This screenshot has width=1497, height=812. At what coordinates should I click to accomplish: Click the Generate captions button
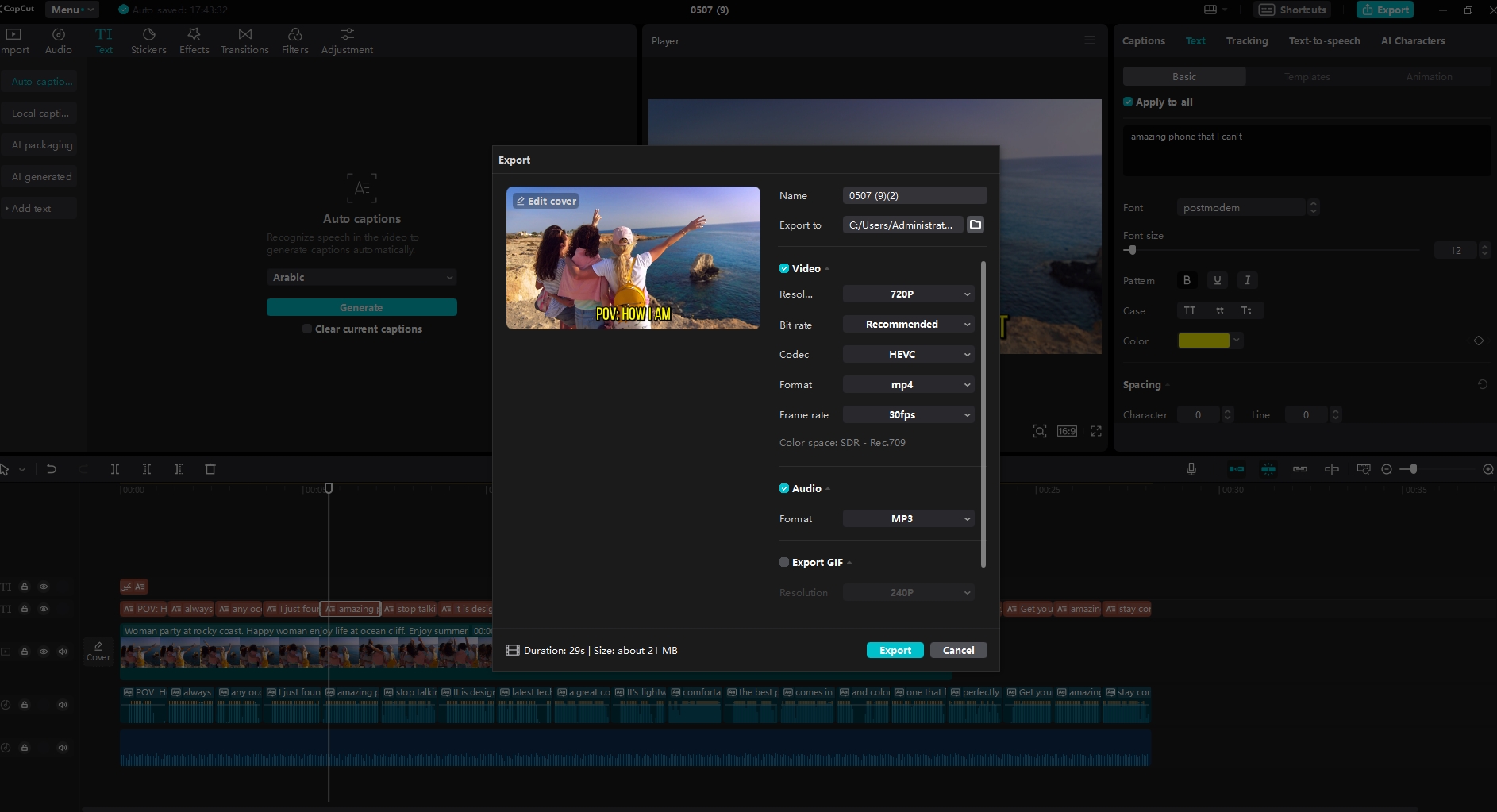click(x=361, y=307)
